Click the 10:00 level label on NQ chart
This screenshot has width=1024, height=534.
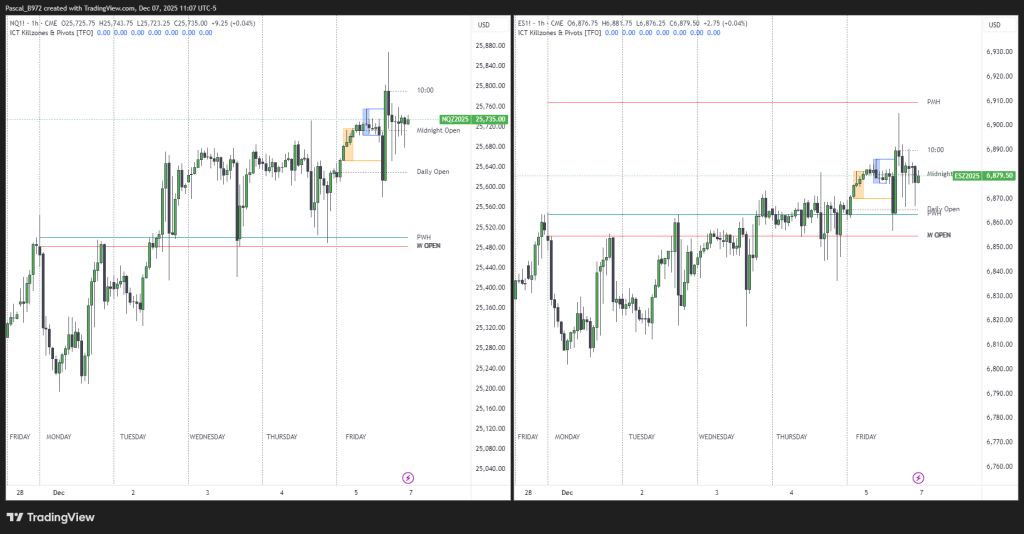coord(425,90)
